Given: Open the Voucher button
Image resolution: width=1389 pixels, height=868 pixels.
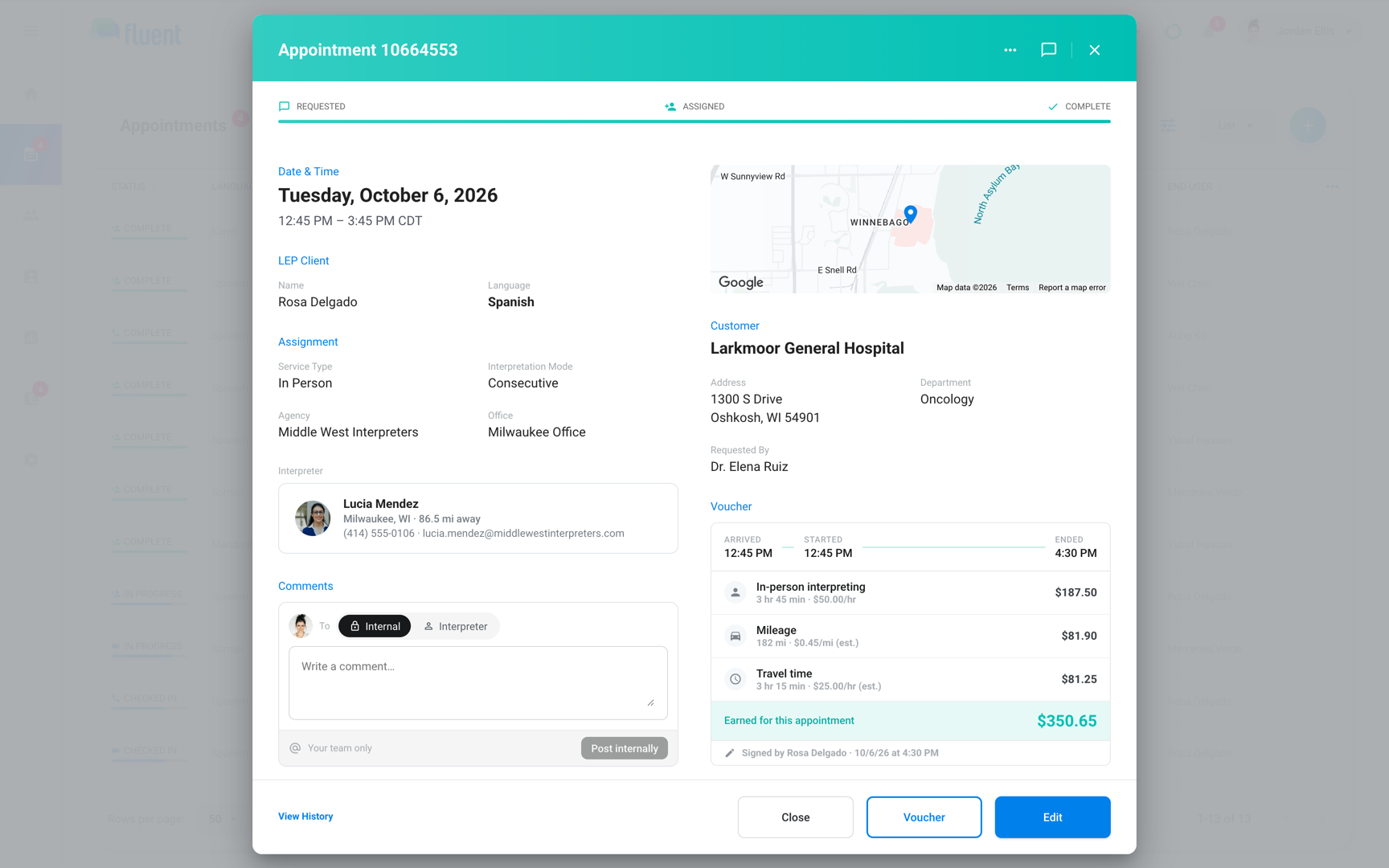Looking at the screenshot, I should pyautogui.click(x=924, y=817).
